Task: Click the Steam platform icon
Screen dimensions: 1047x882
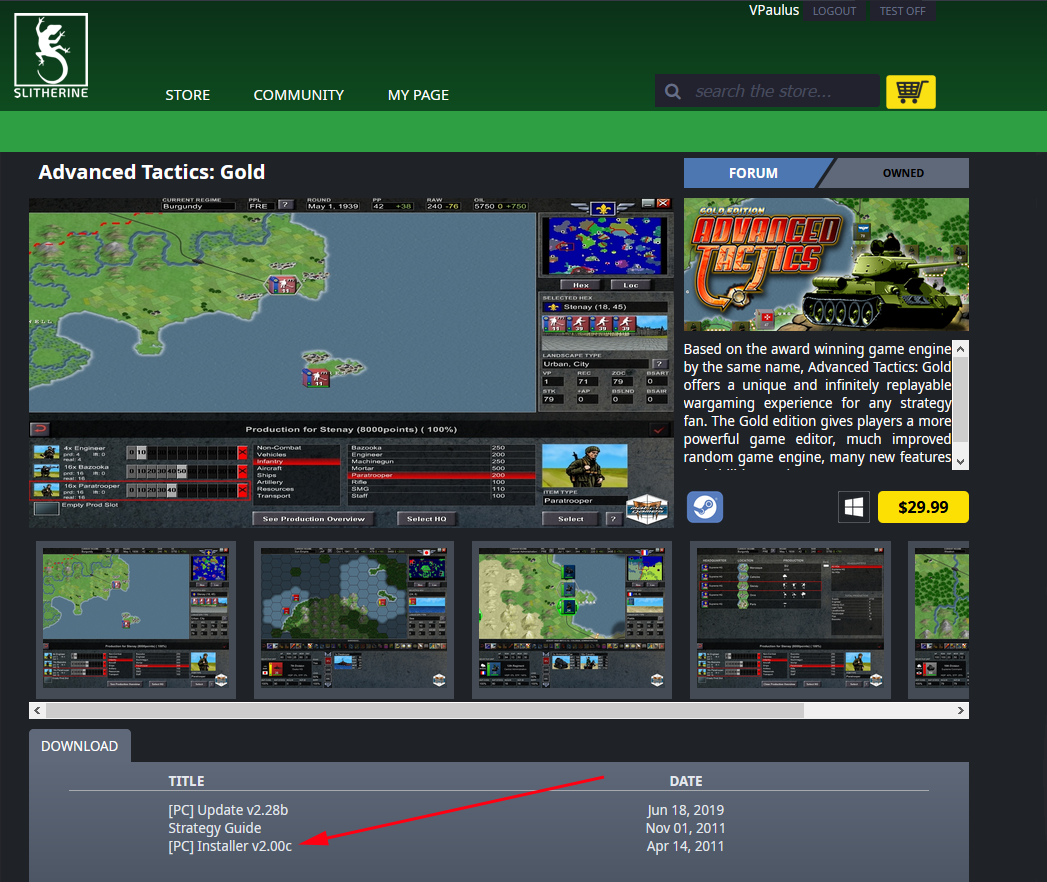Action: click(x=705, y=507)
